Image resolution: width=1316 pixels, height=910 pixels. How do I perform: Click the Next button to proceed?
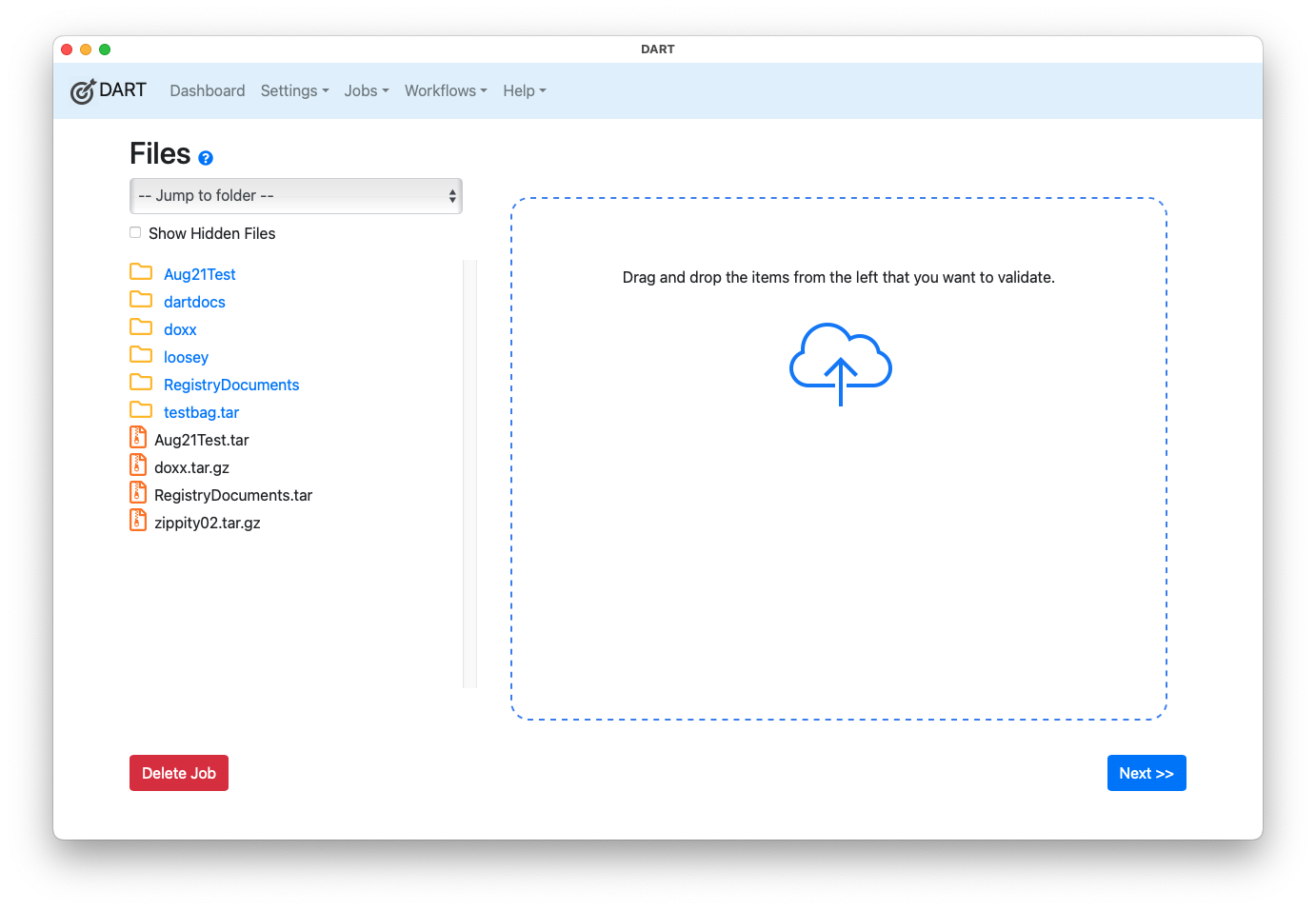pyautogui.click(x=1147, y=772)
